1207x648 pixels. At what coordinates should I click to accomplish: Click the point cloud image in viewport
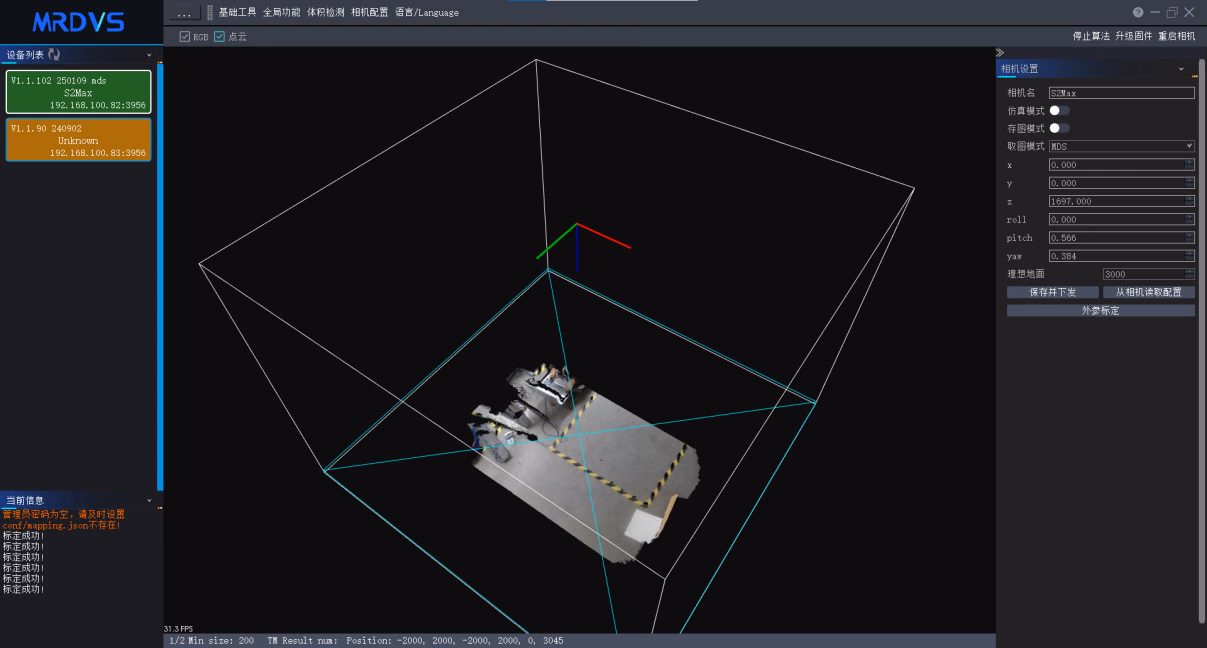pos(584,461)
